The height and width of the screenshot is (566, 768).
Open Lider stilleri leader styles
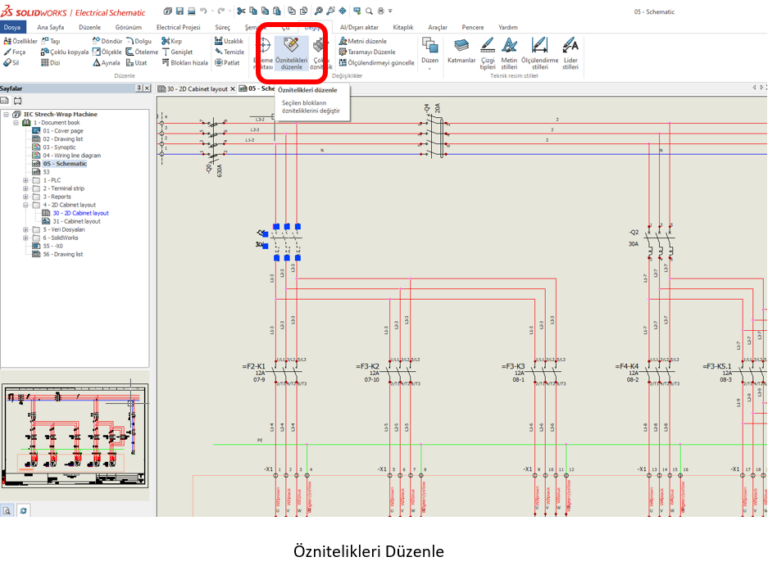(570, 51)
